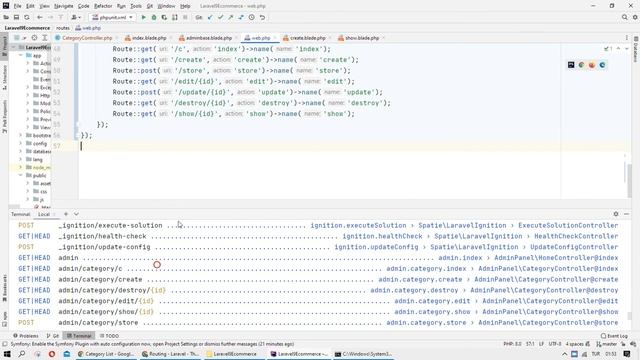Expand the database folder
The width and height of the screenshot is (640, 360).
pyautogui.click(x=21, y=151)
